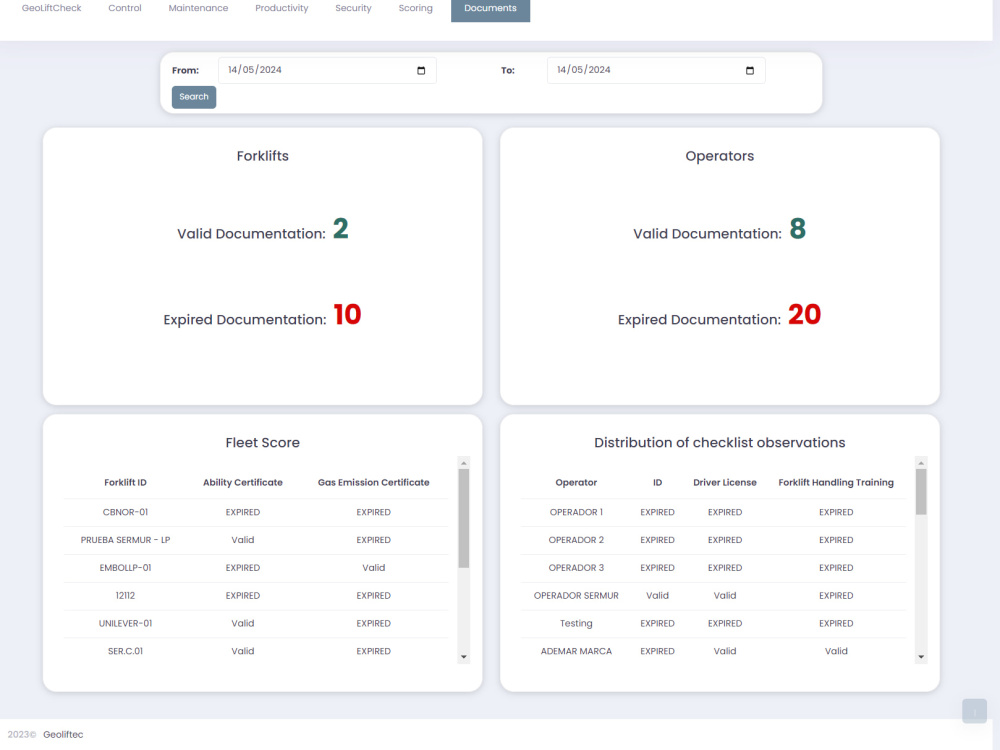Image resolution: width=1000 pixels, height=750 pixels.
Task: Click the Operator column header
Action: click(x=576, y=482)
